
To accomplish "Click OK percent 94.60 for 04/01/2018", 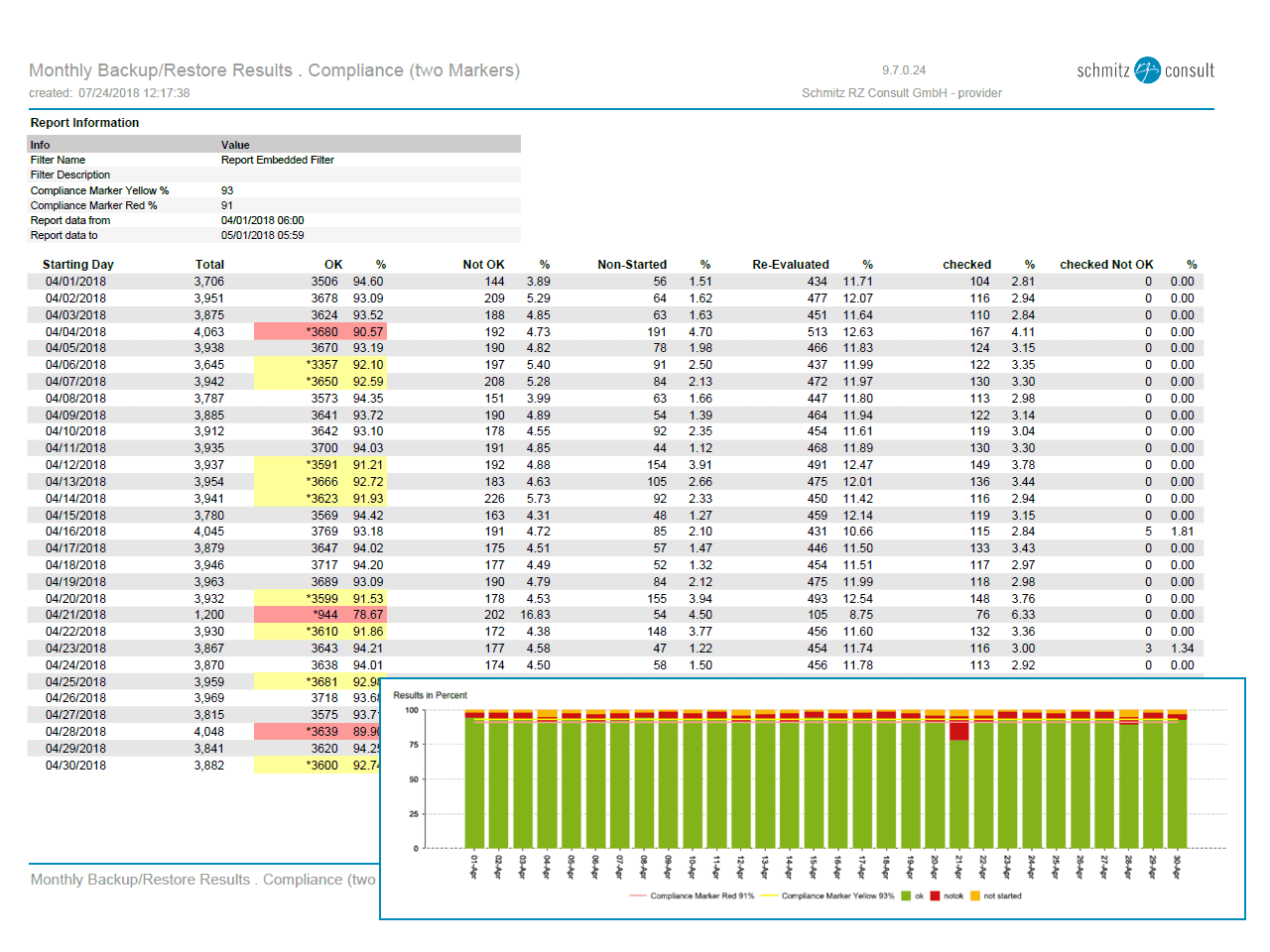I will coord(368,282).
